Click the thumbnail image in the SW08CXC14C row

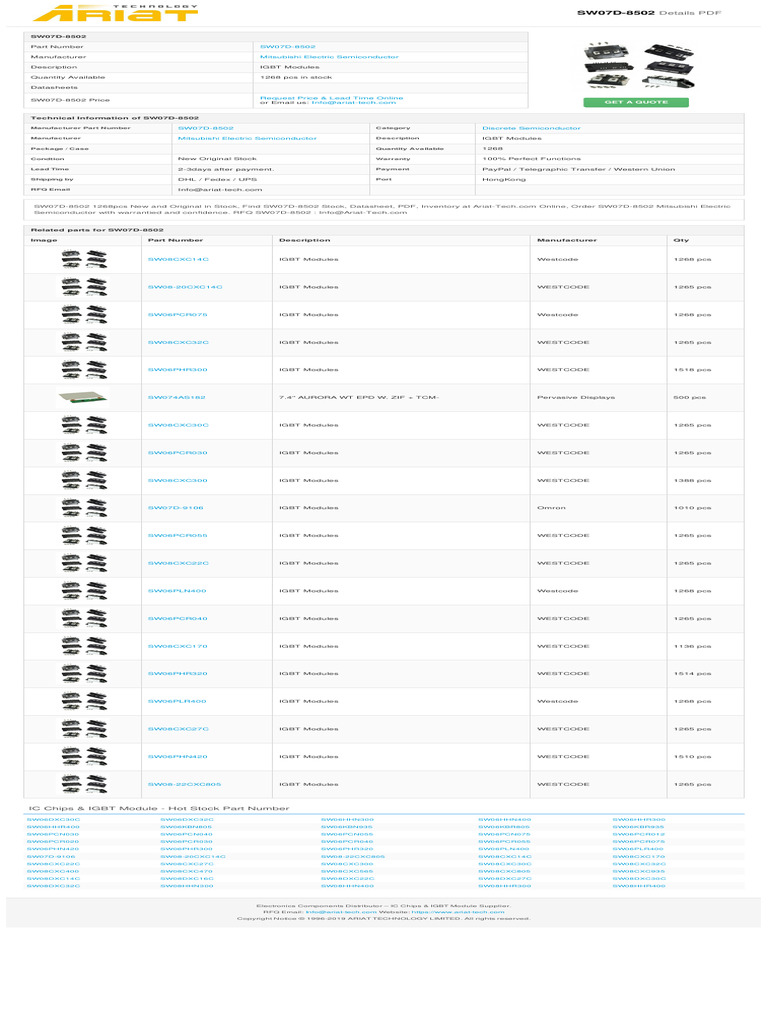point(84,259)
